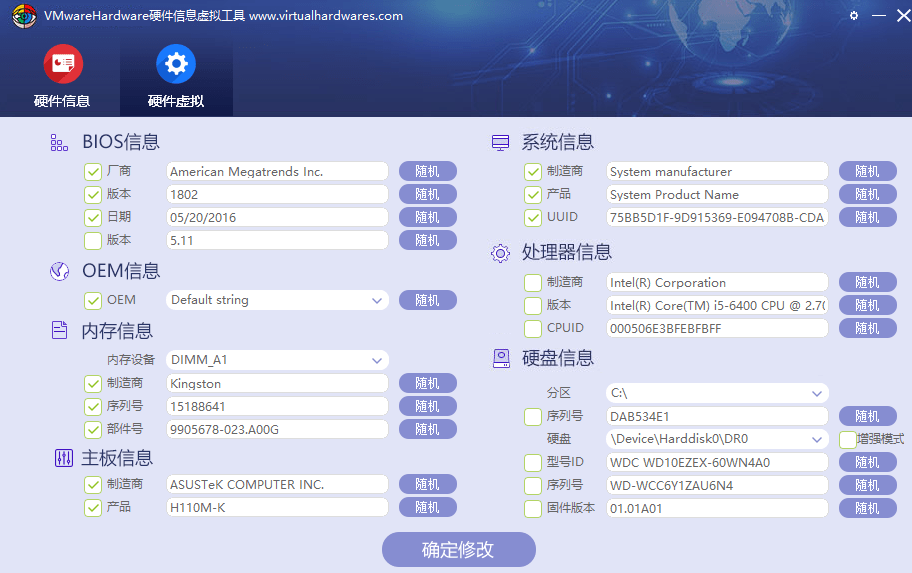The height and width of the screenshot is (573, 912).
Task: Open settings gear in title bar
Action: pyautogui.click(x=854, y=16)
